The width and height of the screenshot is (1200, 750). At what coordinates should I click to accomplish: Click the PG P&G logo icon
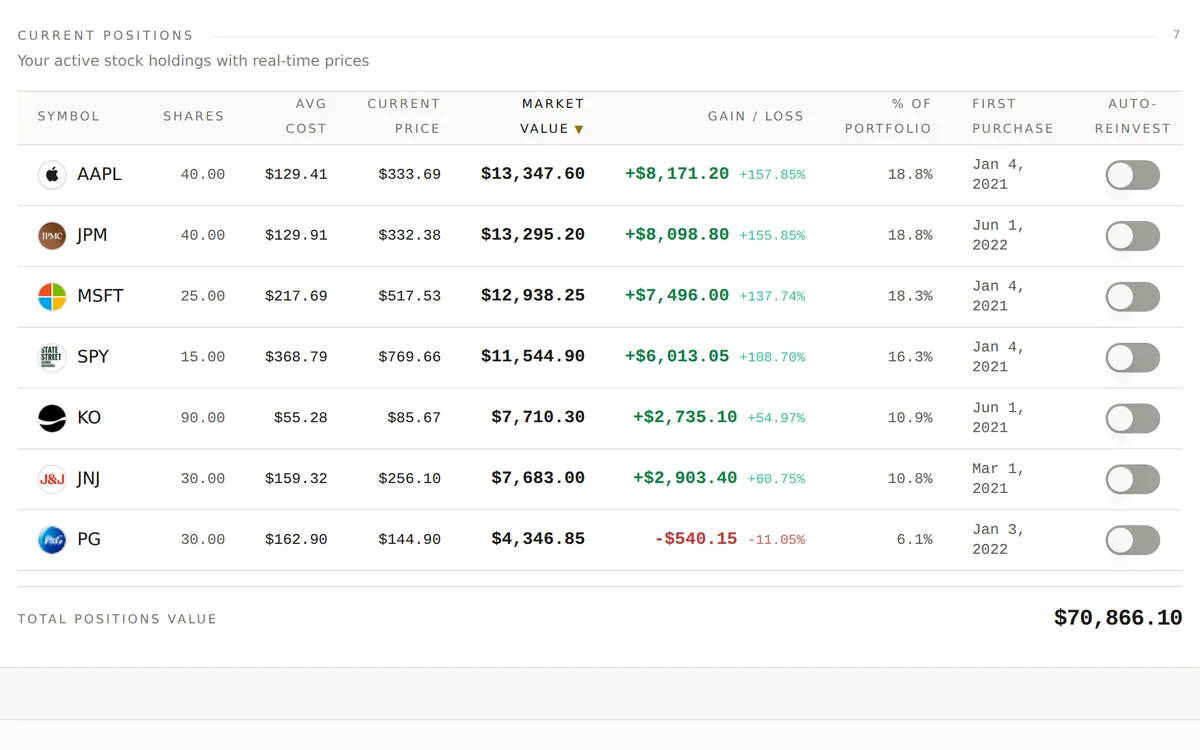point(52,541)
